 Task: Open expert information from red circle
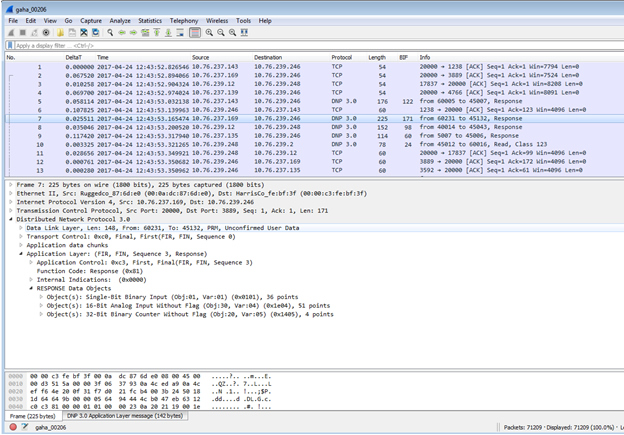click(x=13, y=427)
